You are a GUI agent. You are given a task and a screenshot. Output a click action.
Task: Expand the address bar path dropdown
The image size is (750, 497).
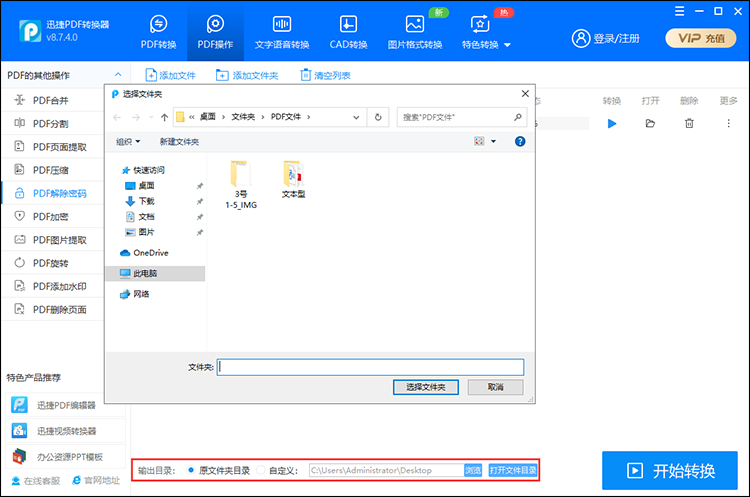click(x=356, y=117)
